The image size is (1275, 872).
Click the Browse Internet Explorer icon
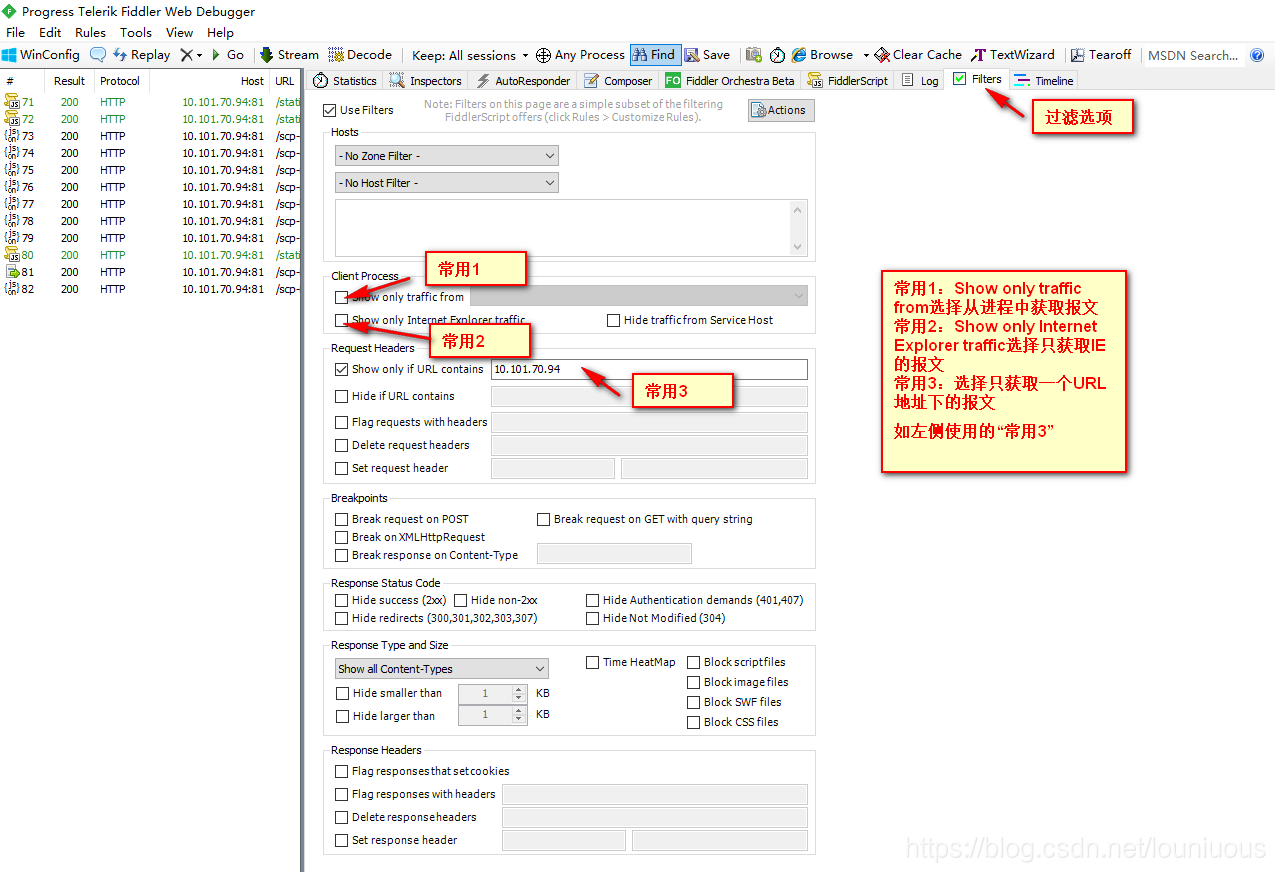[799, 55]
